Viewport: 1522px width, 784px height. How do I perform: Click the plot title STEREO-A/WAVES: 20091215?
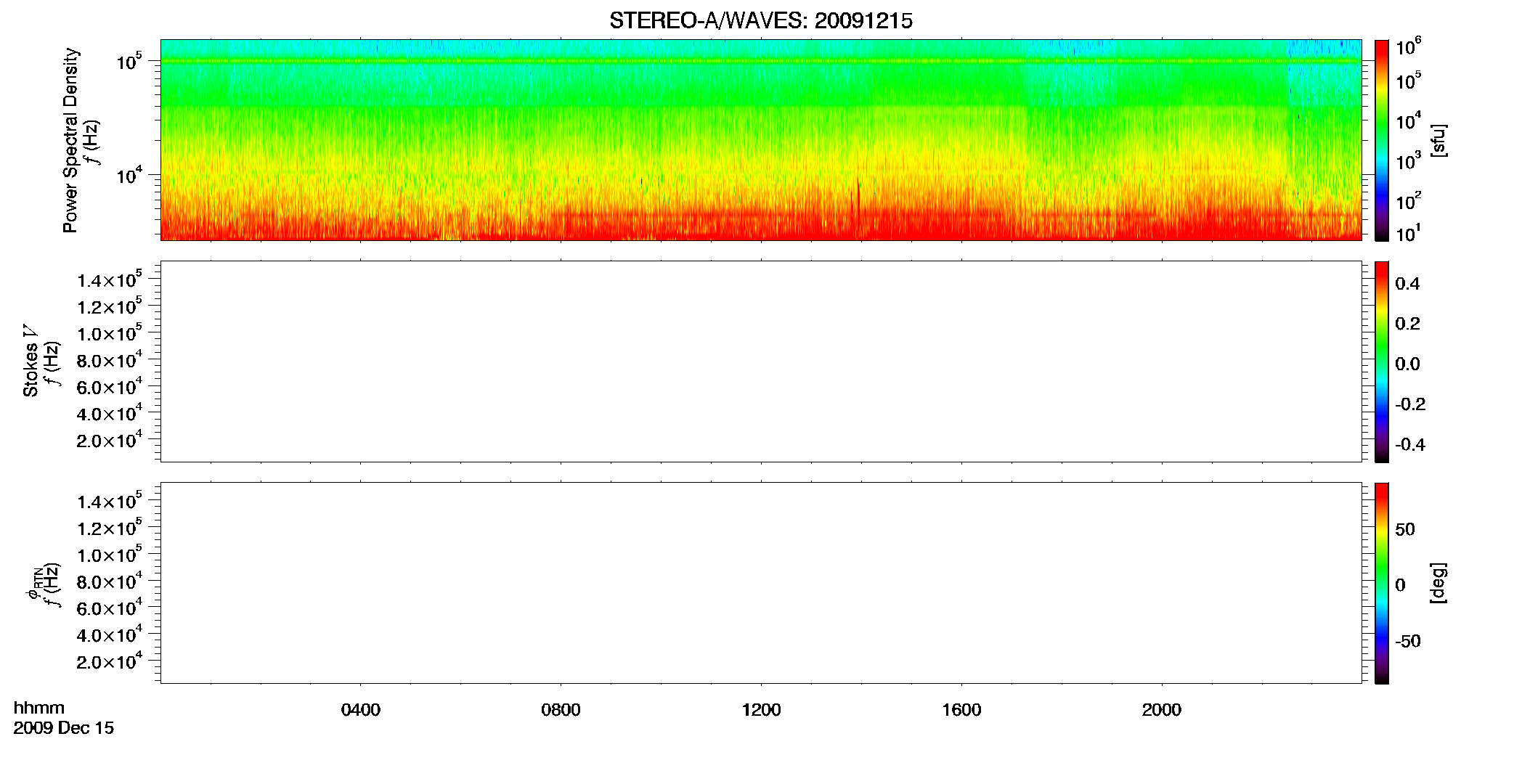761,21
